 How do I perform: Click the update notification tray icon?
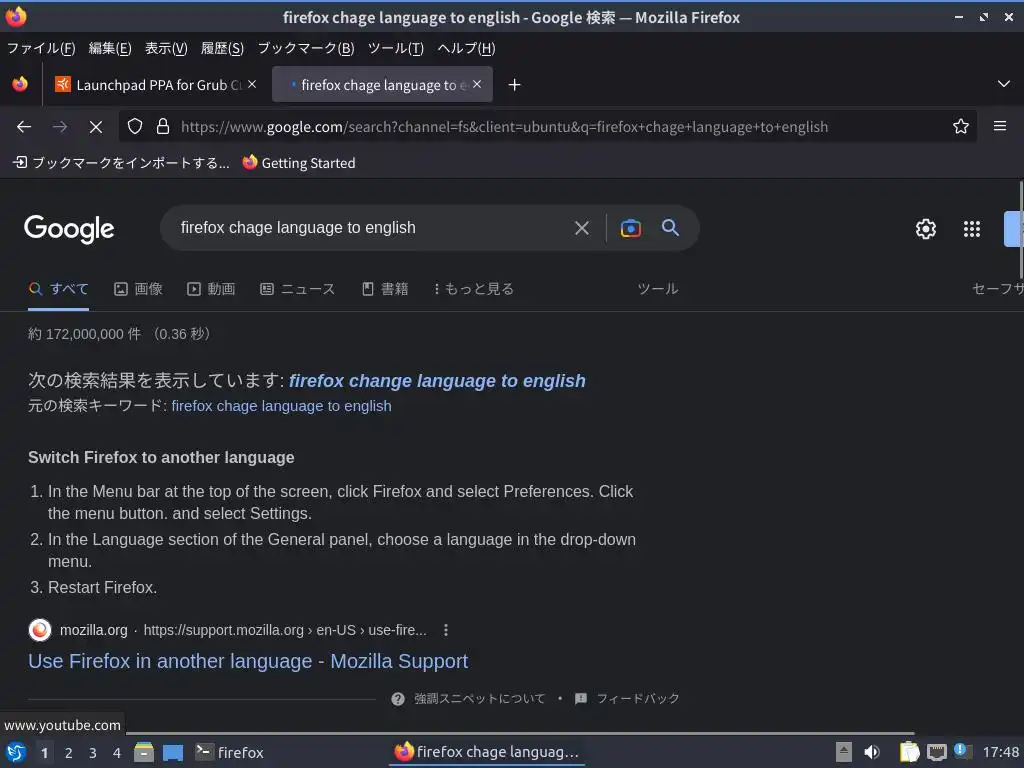[961, 750]
